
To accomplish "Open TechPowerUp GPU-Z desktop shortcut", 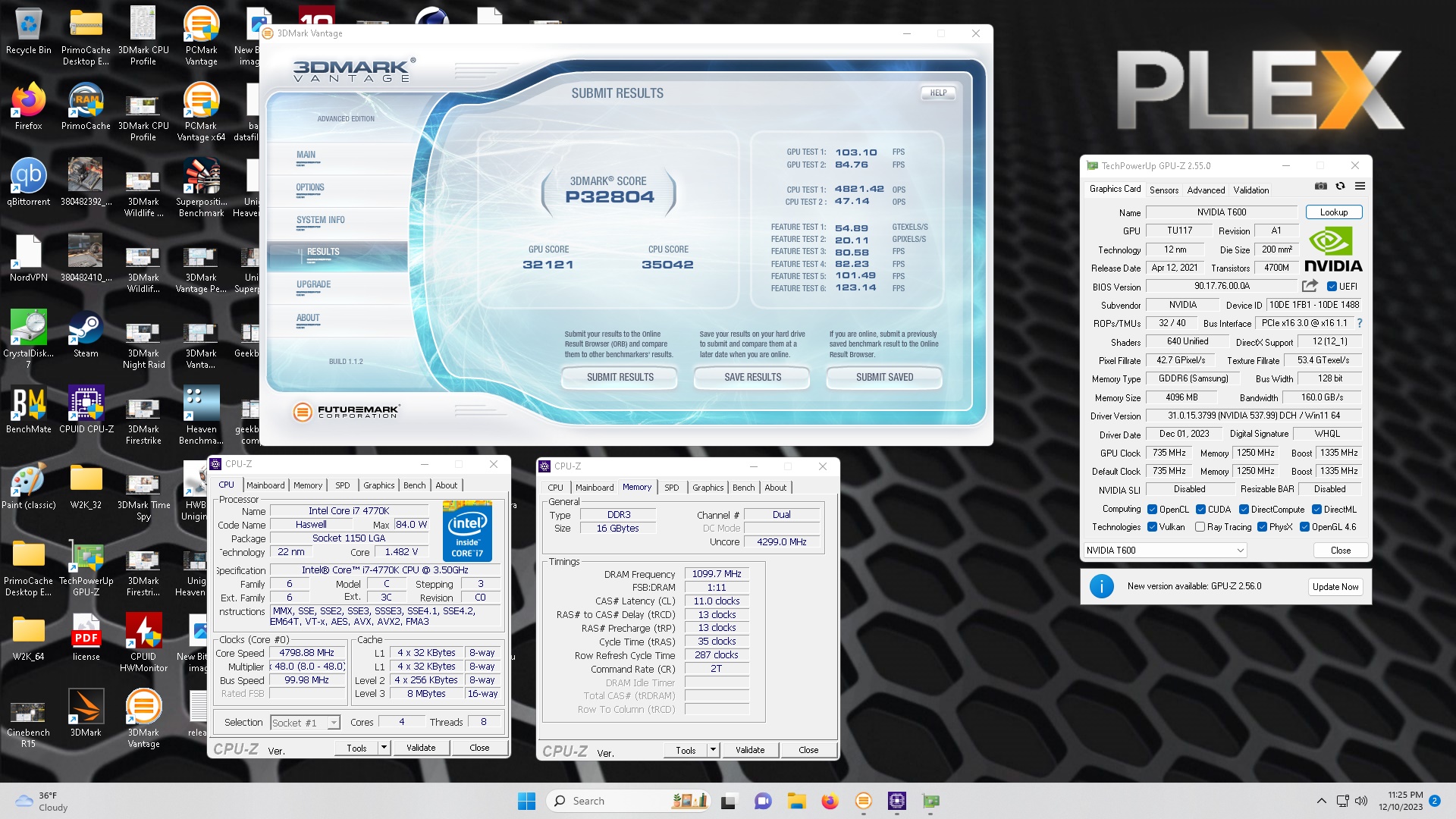I will pyautogui.click(x=86, y=566).
